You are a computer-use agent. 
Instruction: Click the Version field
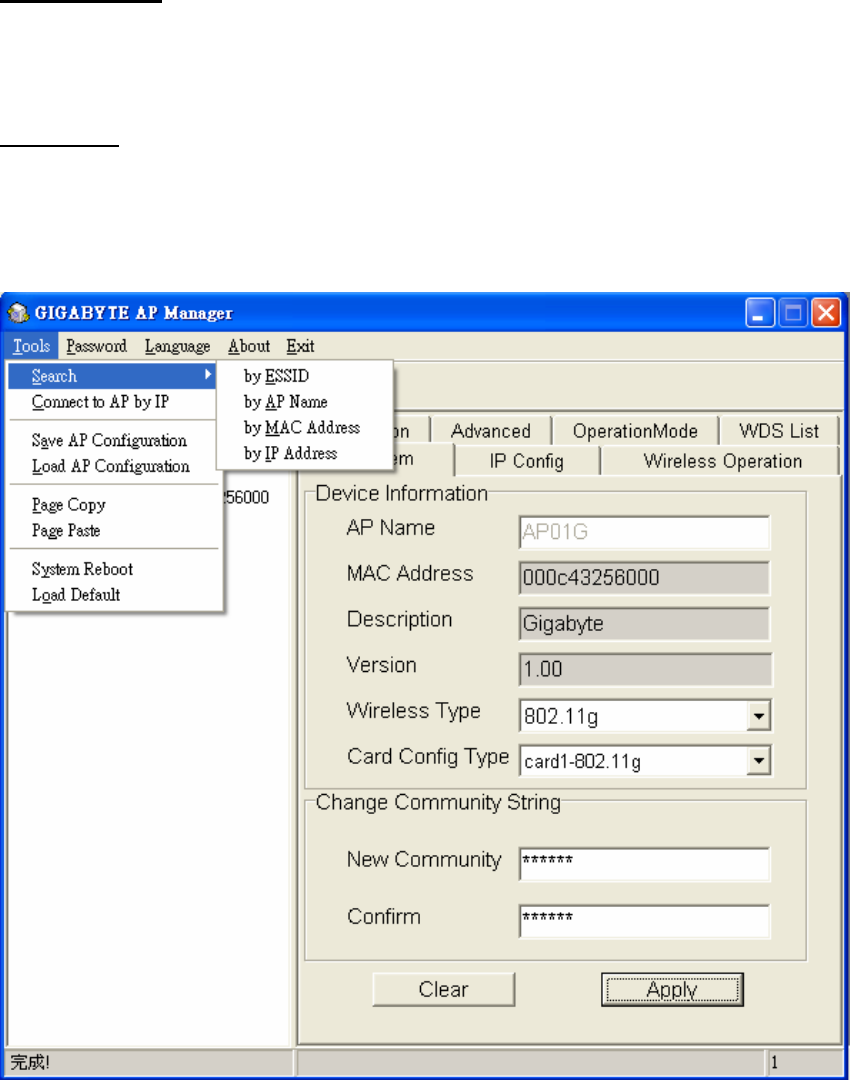pos(645,669)
